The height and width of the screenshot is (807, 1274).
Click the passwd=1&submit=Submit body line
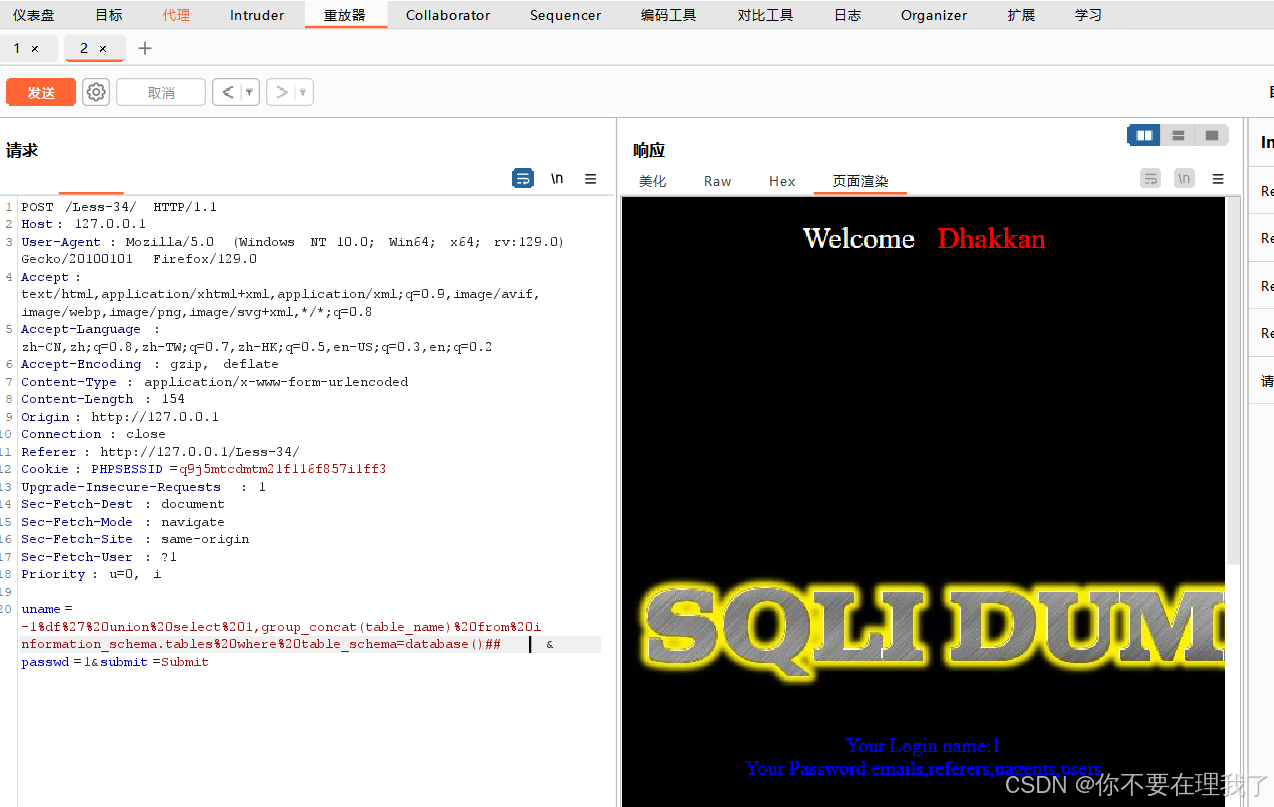tap(115, 662)
